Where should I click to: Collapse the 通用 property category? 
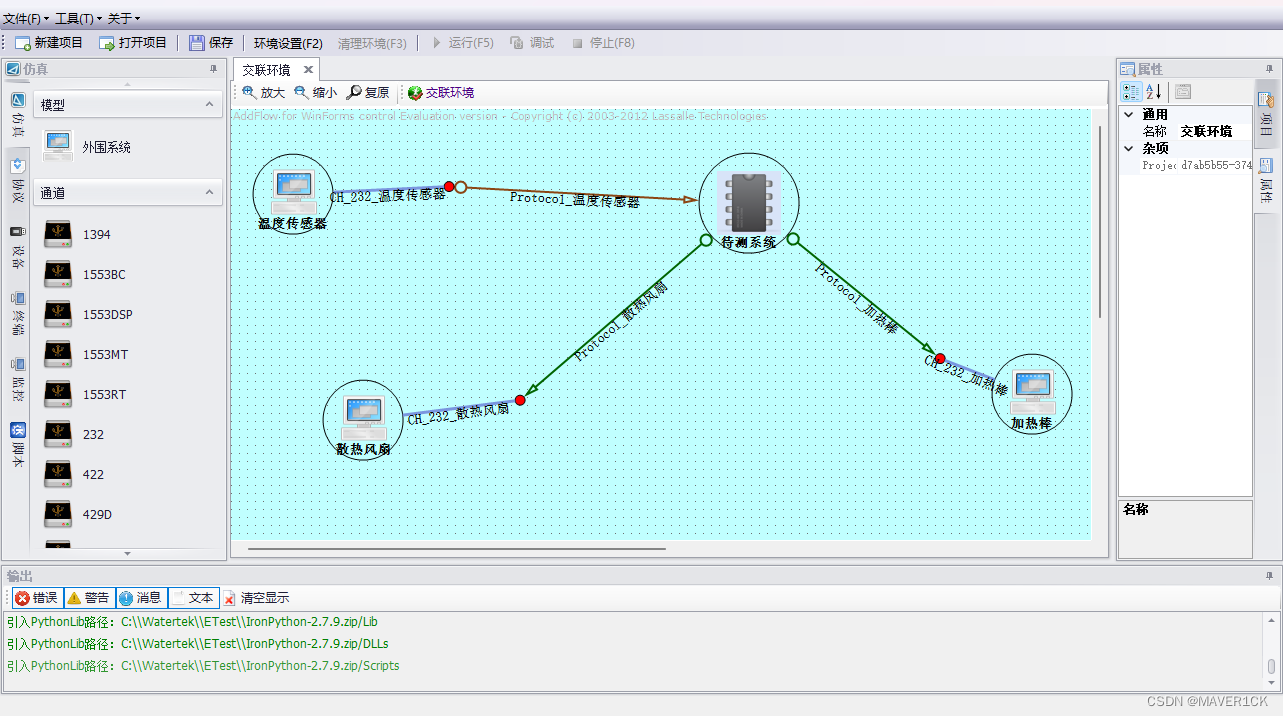pyautogui.click(x=1129, y=115)
